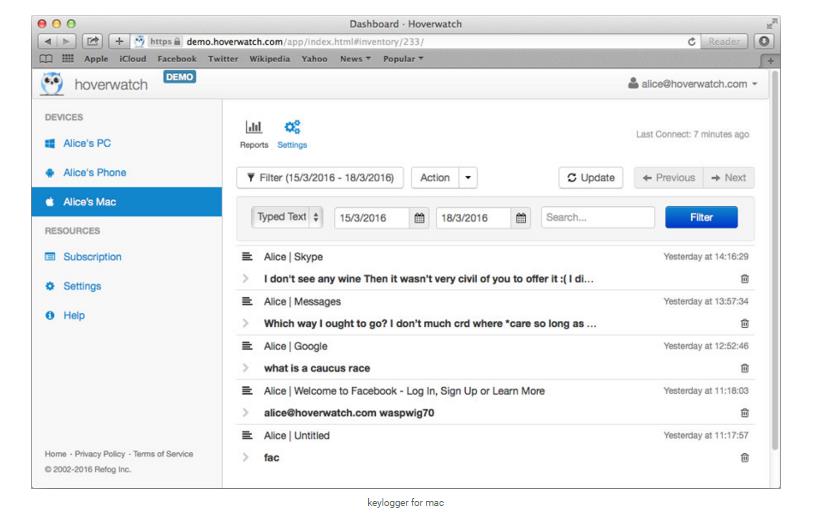Click the plus add bookmark button
Screen dimensions: 840x525
tap(119, 41)
